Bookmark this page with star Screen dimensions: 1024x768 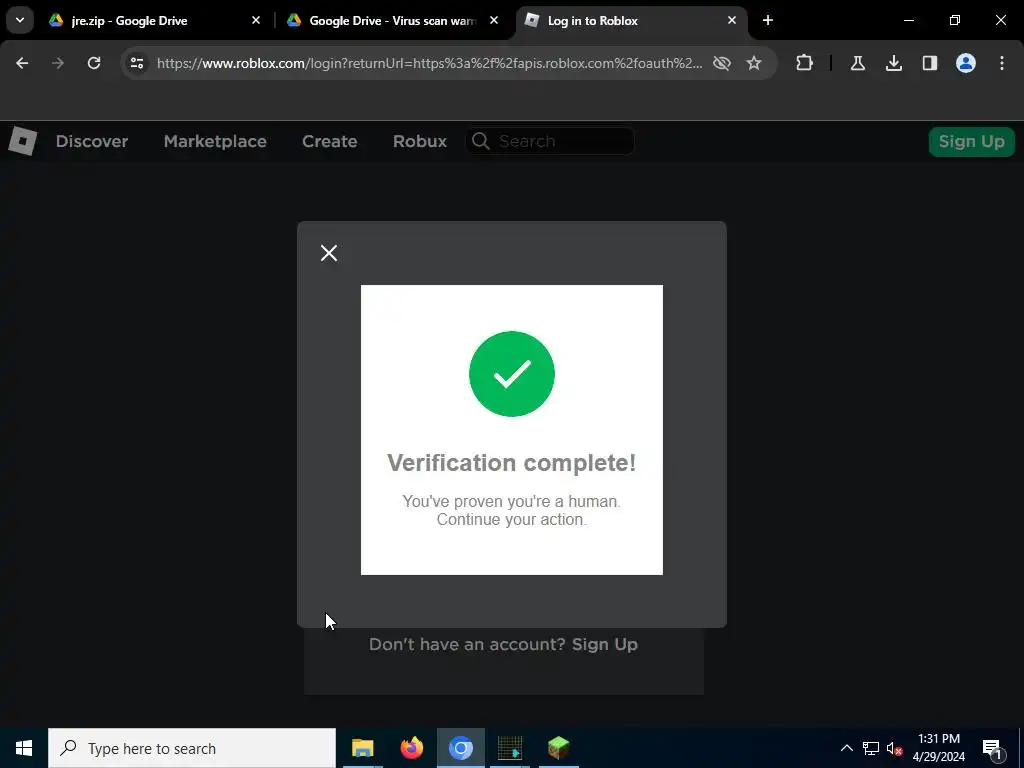coord(754,63)
